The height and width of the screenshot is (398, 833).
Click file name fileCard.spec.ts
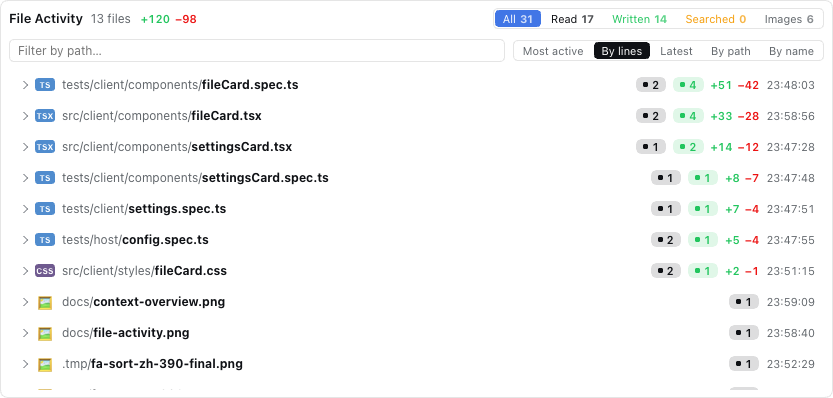250,85
